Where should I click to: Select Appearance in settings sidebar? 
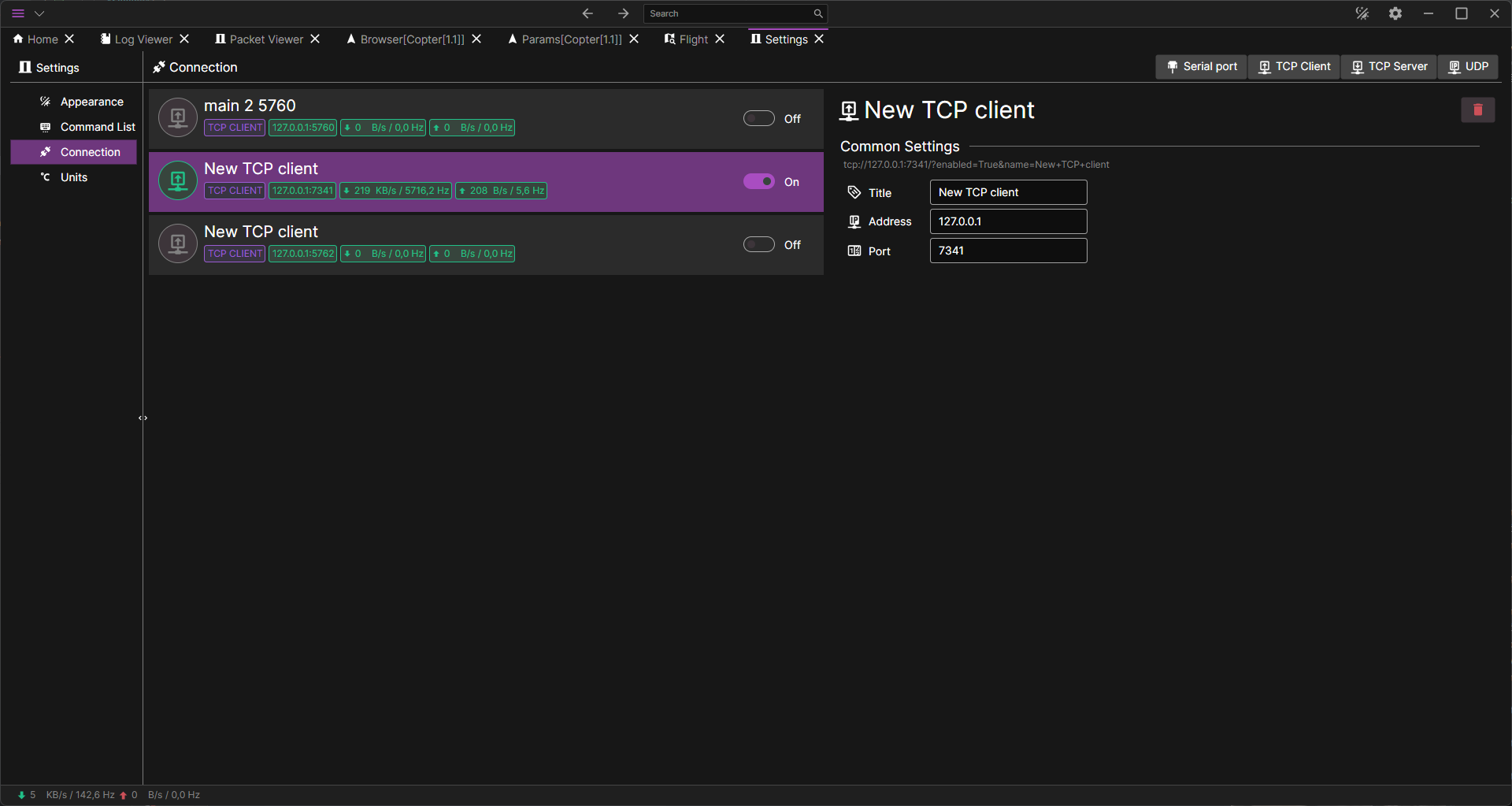click(x=91, y=102)
